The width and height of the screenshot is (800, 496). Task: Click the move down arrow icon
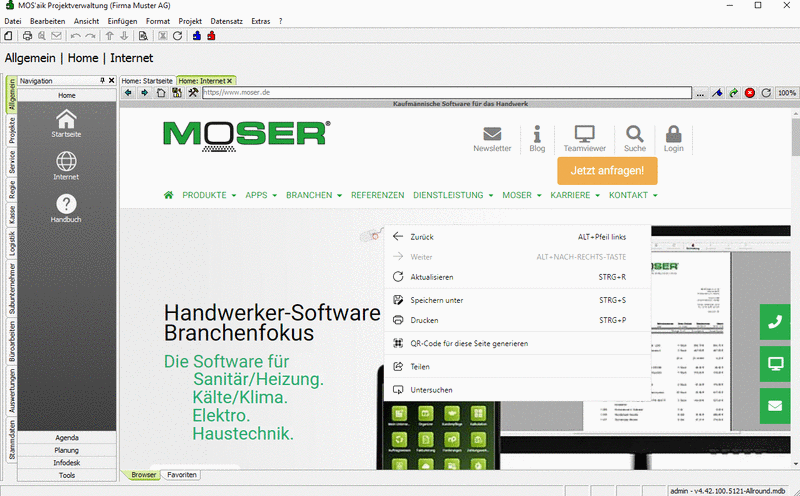tap(124, 36)
